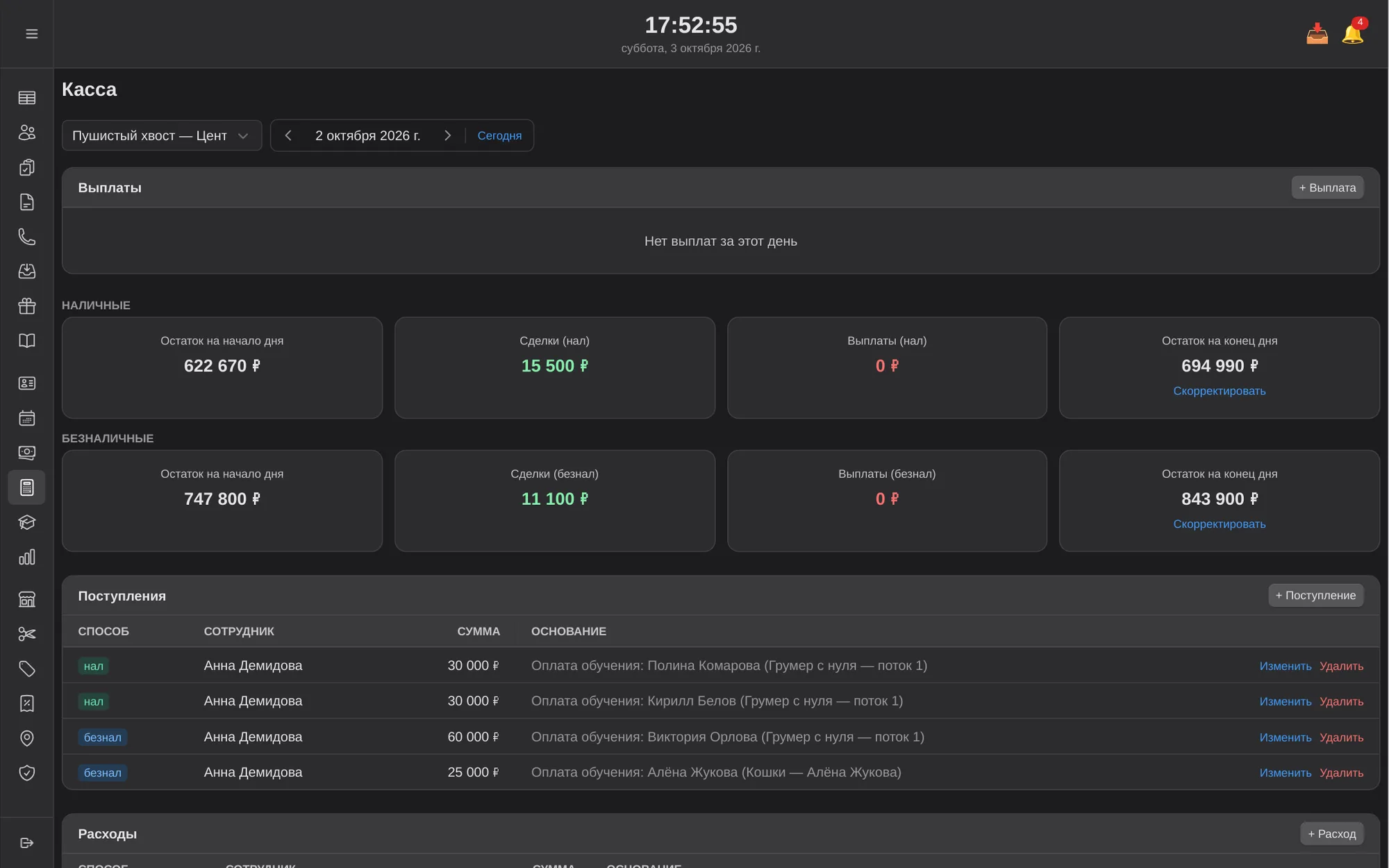The width and height of the screenshot is (1389, 868).
Task: Click the + Выплата button
Action: [x=1327, y=187]
